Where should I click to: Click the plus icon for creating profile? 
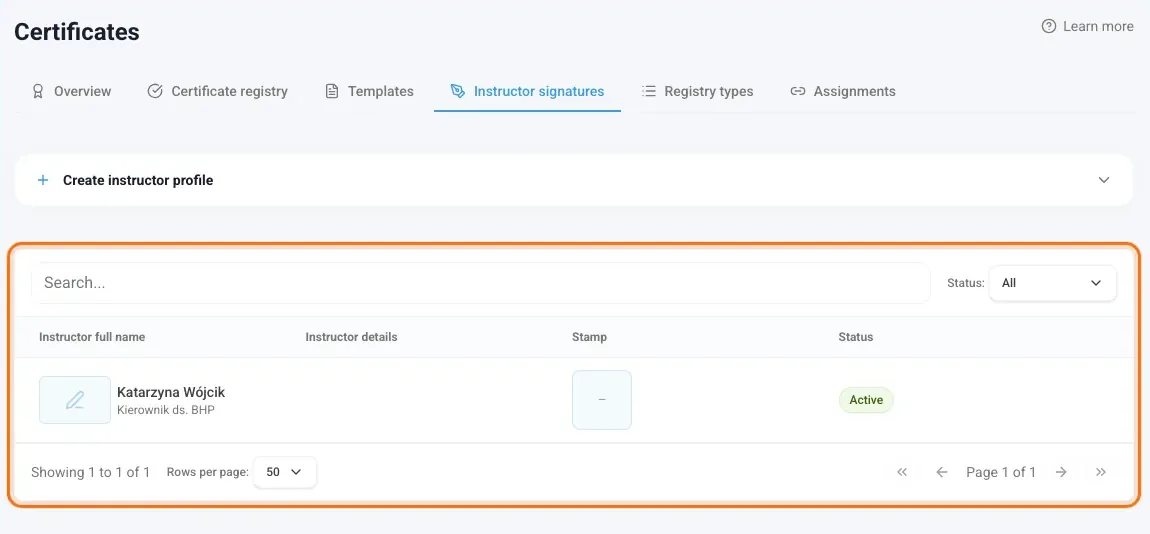click(43, 180)
